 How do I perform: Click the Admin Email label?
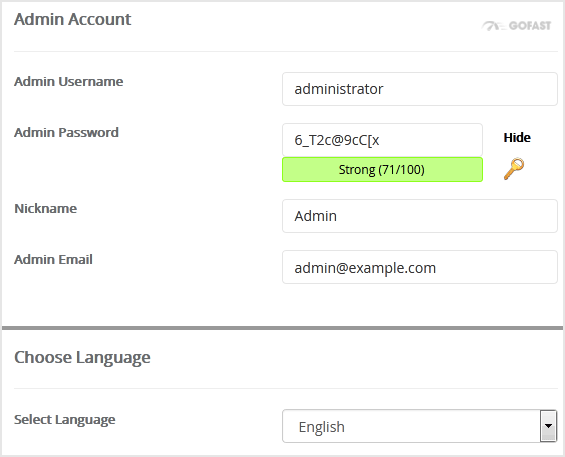coord(53,259)
